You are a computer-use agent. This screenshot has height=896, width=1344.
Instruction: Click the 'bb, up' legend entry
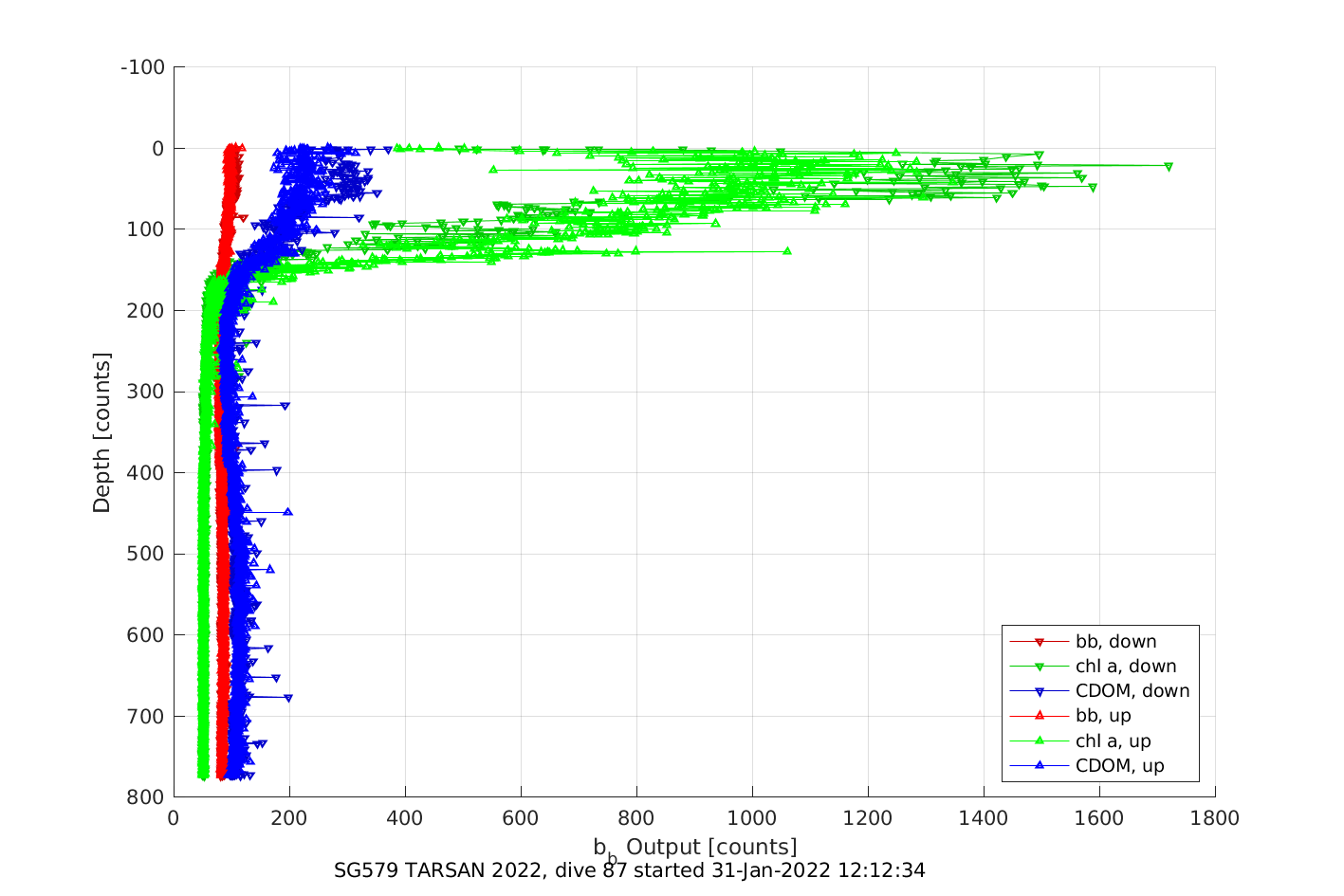coord(1070,716)
